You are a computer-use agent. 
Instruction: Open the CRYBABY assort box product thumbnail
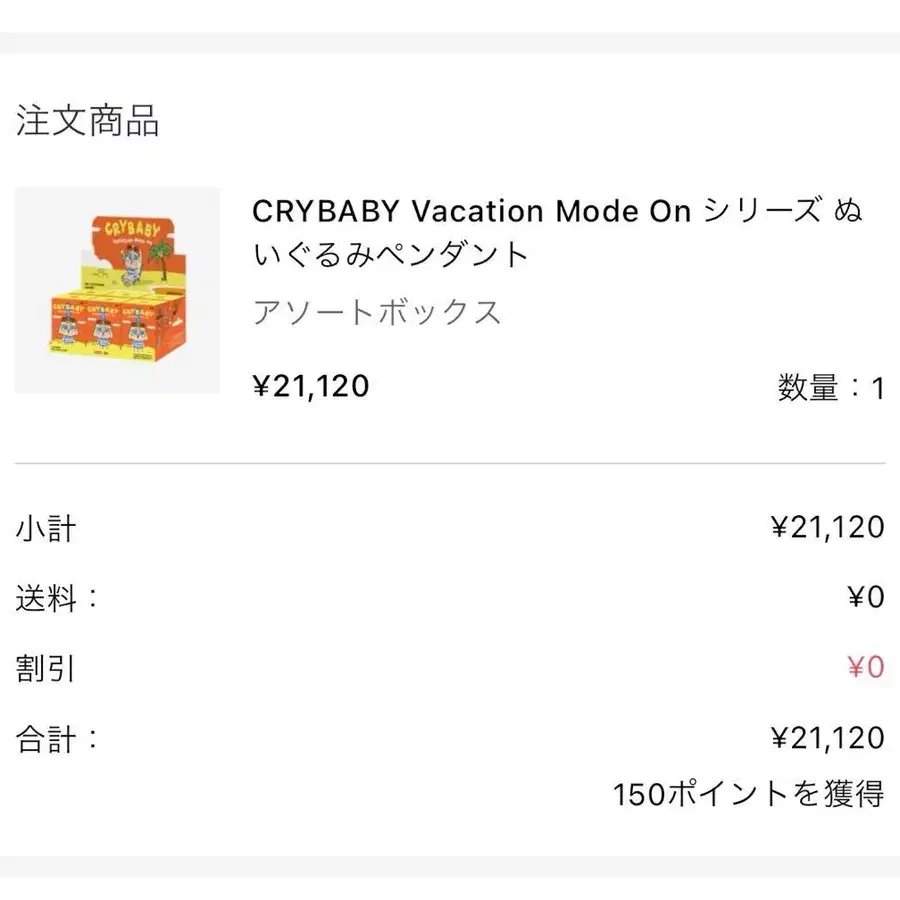click(117, 290)
